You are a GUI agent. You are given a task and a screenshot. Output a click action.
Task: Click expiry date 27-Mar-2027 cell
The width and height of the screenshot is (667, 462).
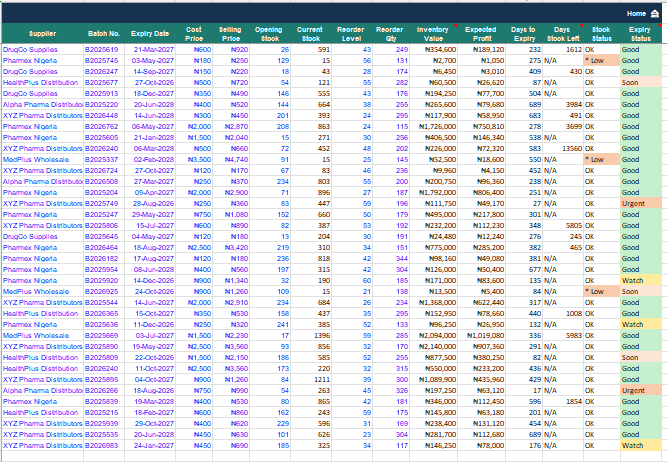point(150,182)
